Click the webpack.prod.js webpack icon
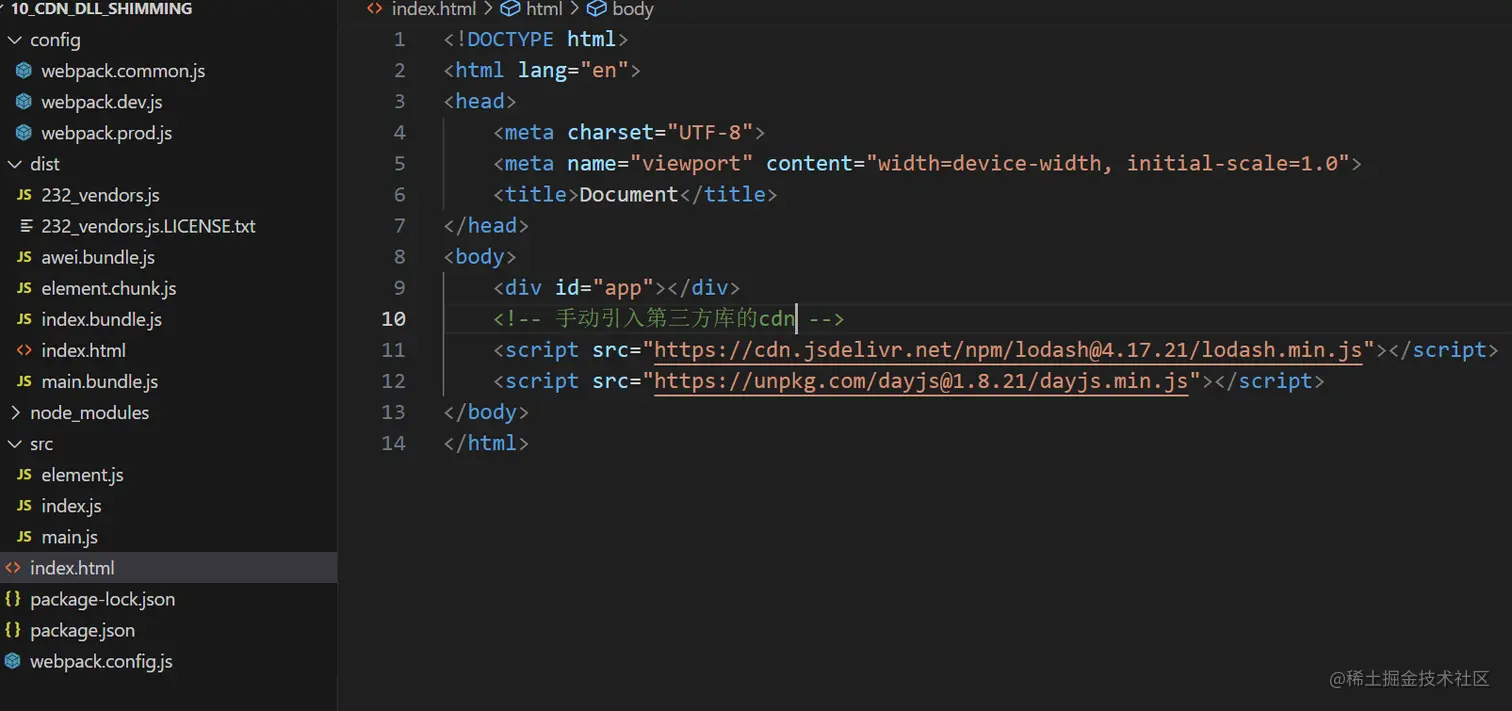The height and width of the screenshot is (711, 1512). 24,133
